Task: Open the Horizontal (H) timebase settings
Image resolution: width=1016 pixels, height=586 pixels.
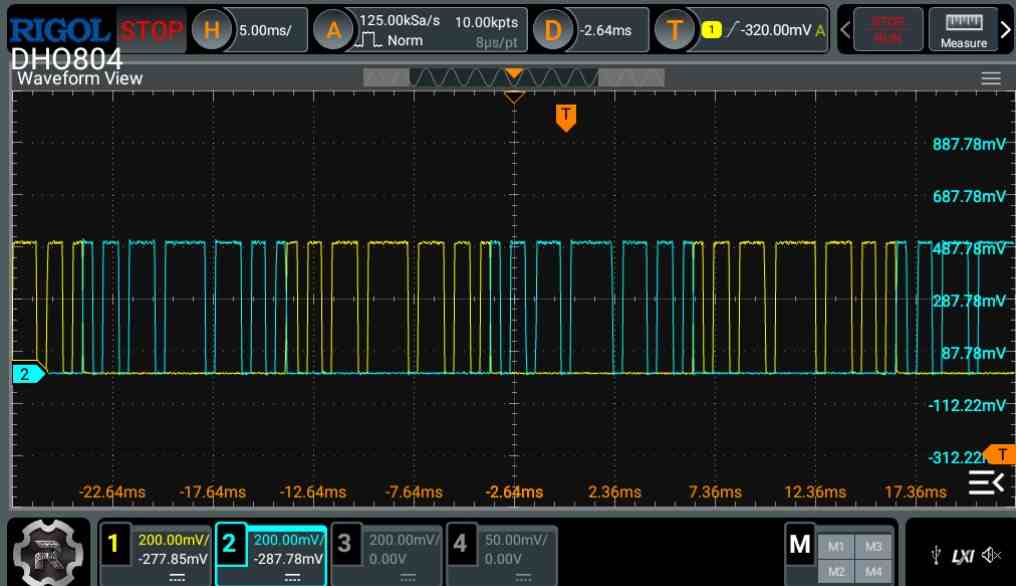Action: pyautogui.click(x=211, y=30)
